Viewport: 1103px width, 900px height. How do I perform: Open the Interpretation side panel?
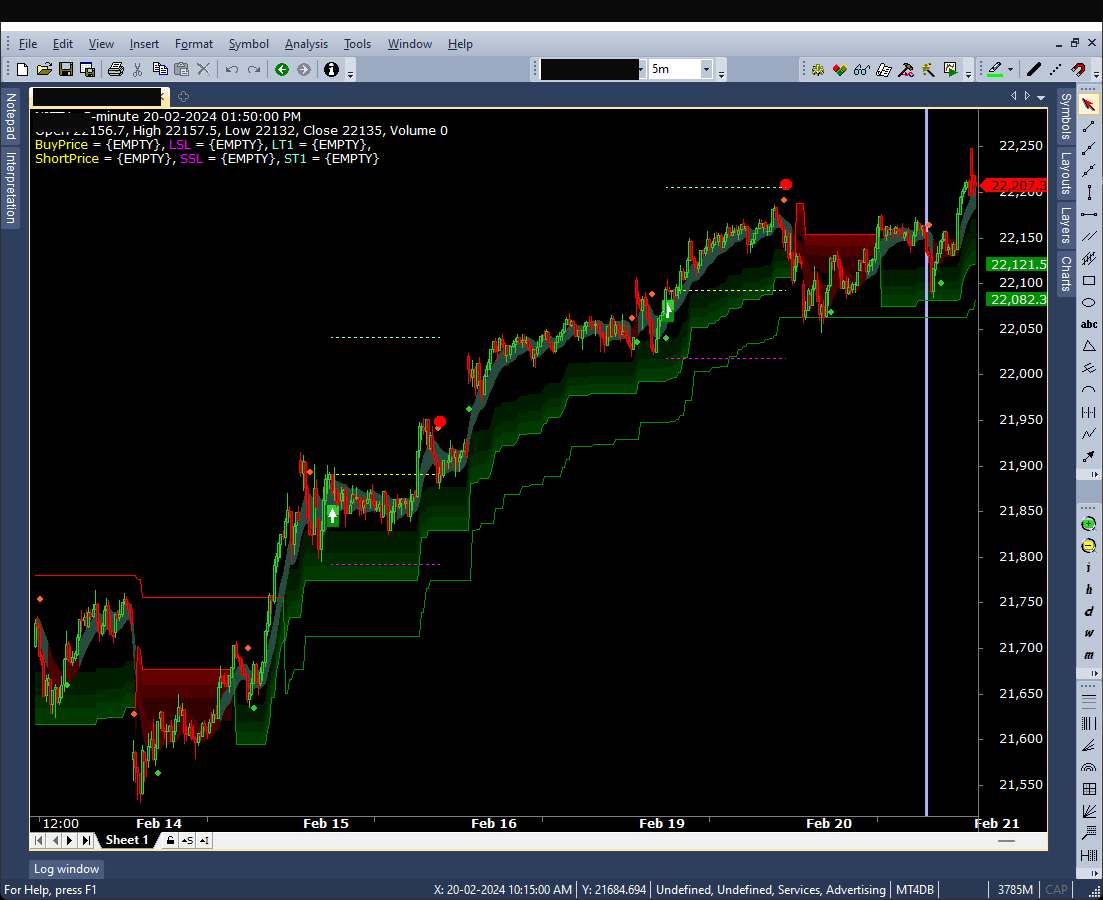[11, 188]
